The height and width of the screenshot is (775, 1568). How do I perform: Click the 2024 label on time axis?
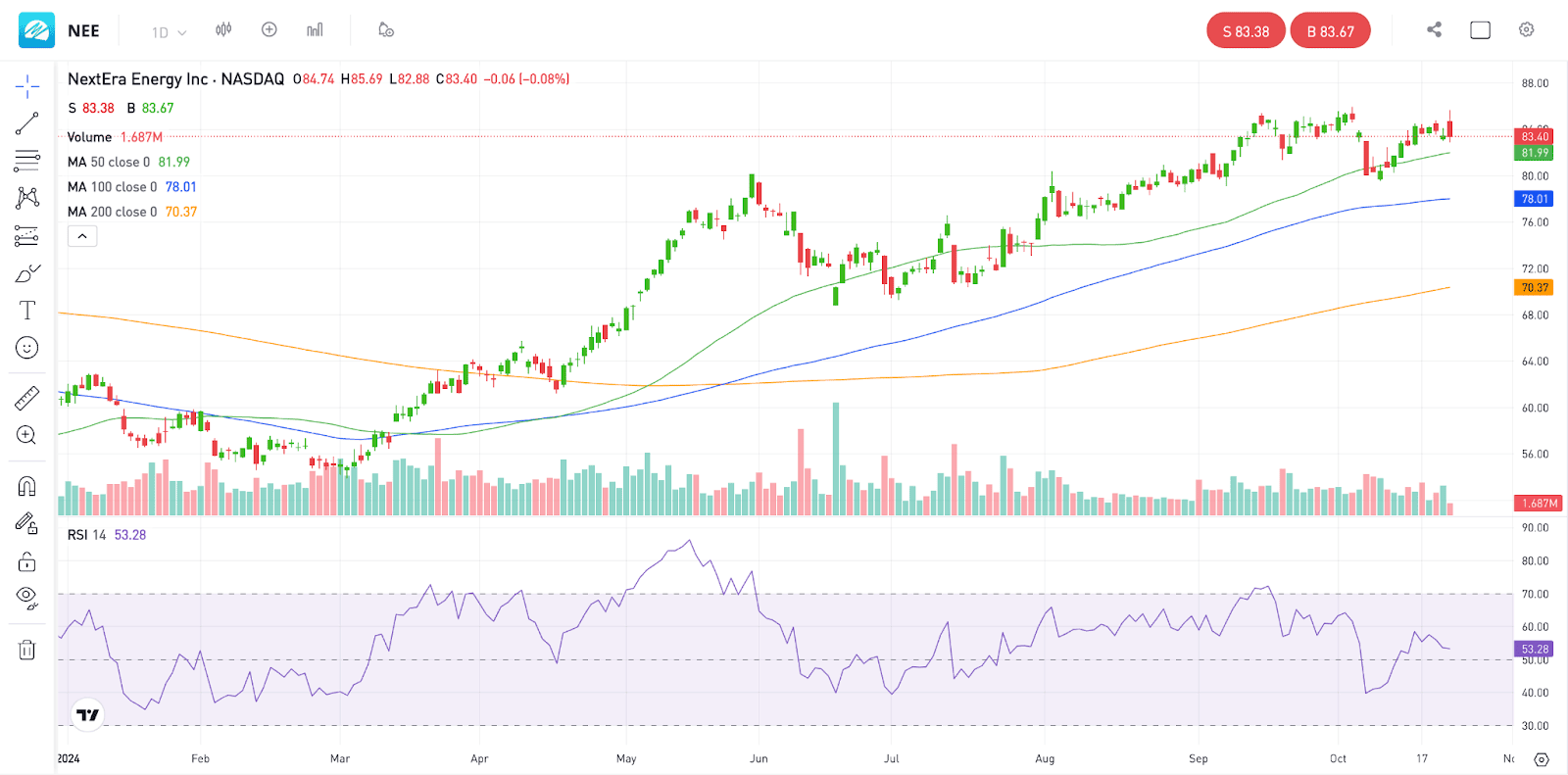click(x=69, y=759)
